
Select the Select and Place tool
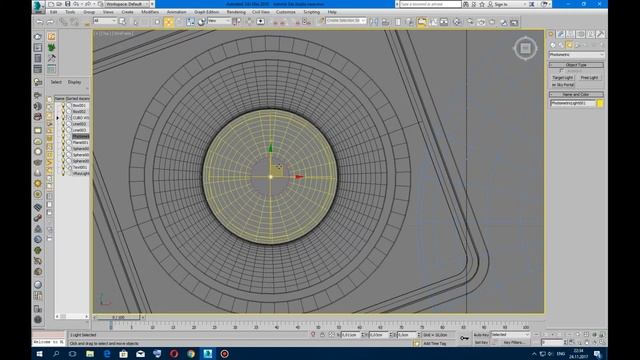pos(202,22)
